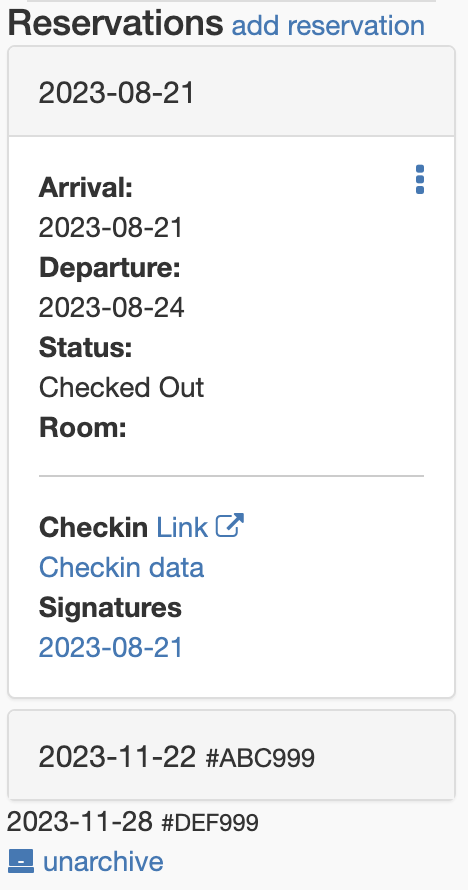Collapse the 2023-08-21 reservation panel header
This screenshot has height=890, width=468.
click(231, 91)
